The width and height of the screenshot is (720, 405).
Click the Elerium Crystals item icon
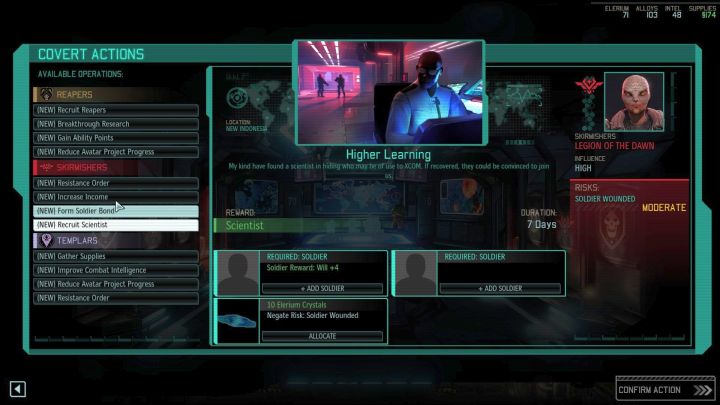tap(239, 320)
